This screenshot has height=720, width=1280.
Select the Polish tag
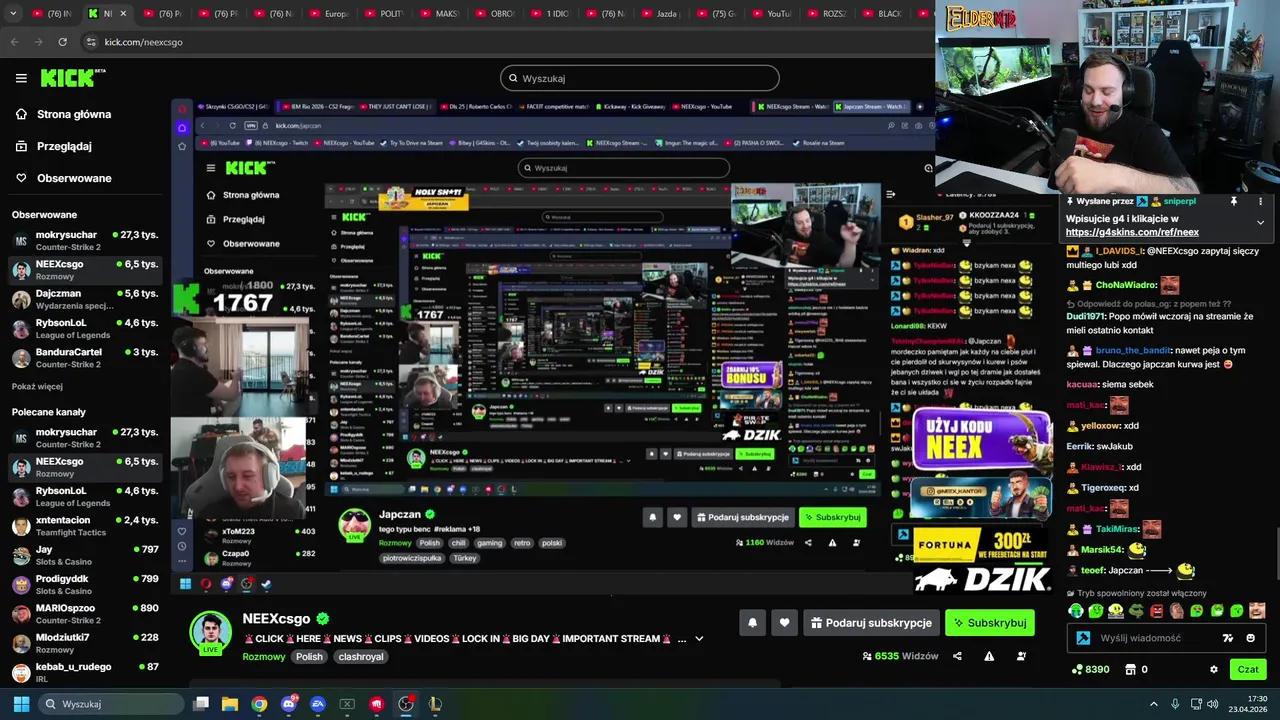(x=309, y=657)
